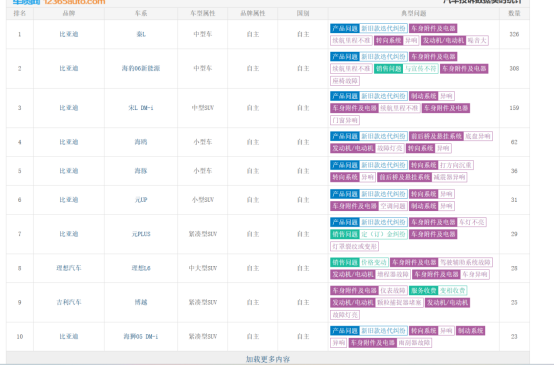
Task: Click 吉利汽车 brand link
Action: tap(69, 302)
